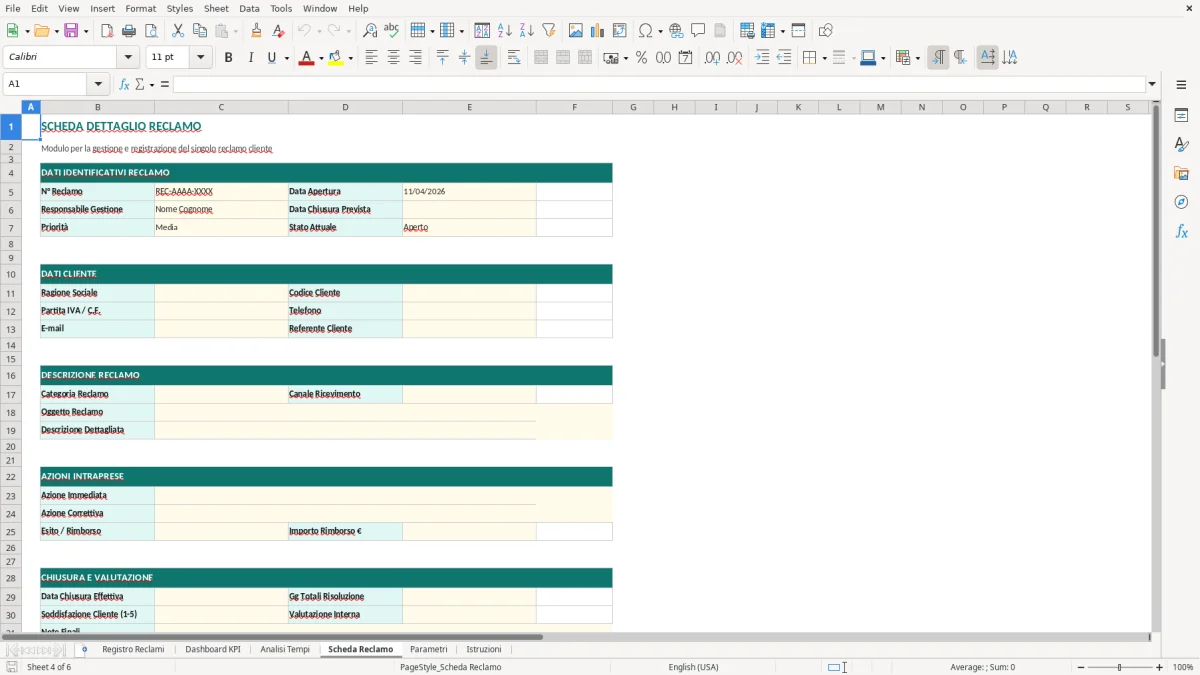
Task: Insert chart icon
Action: point(598,31)
